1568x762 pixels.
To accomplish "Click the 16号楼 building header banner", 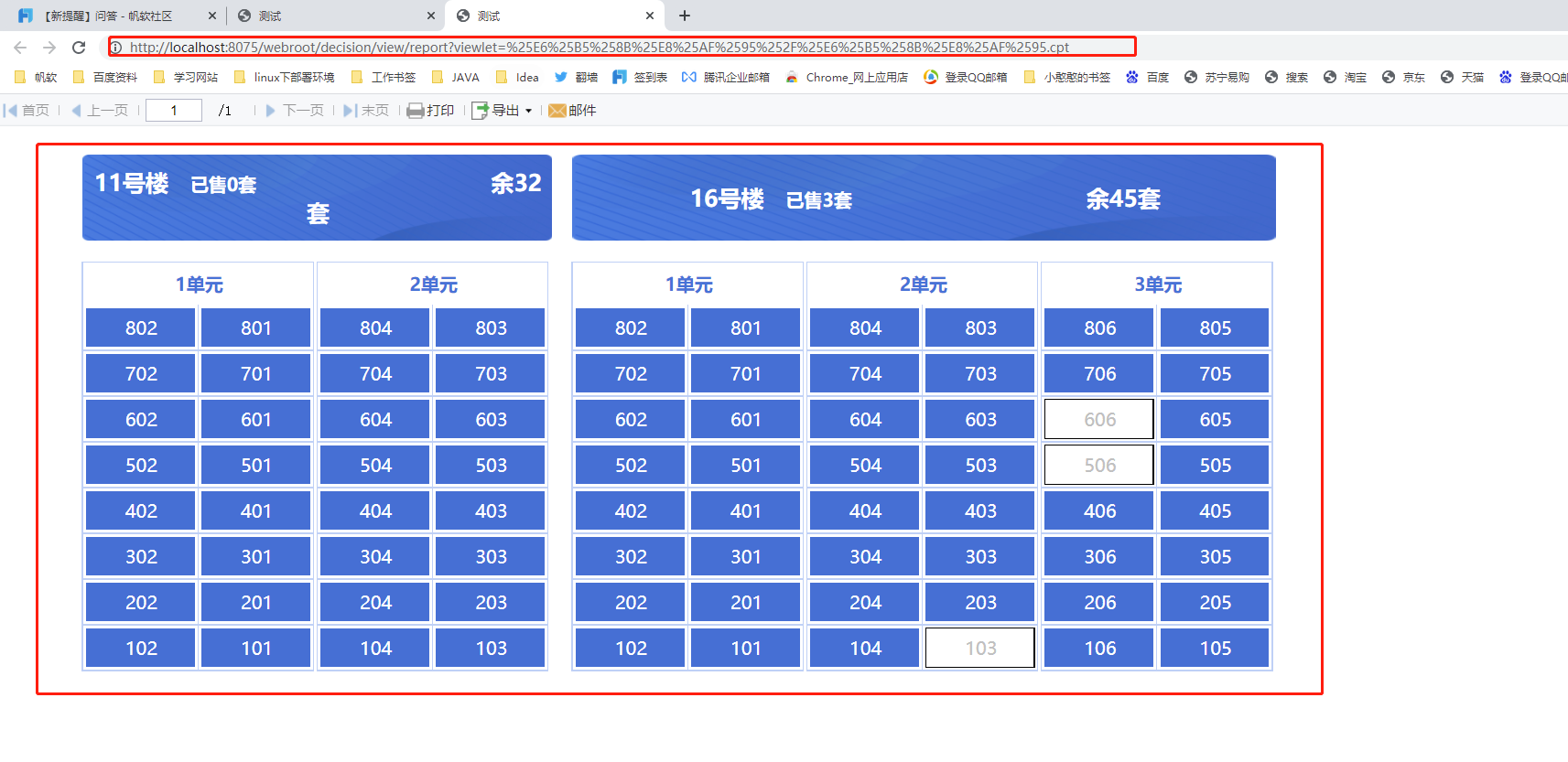I will [x=924, y=198].
